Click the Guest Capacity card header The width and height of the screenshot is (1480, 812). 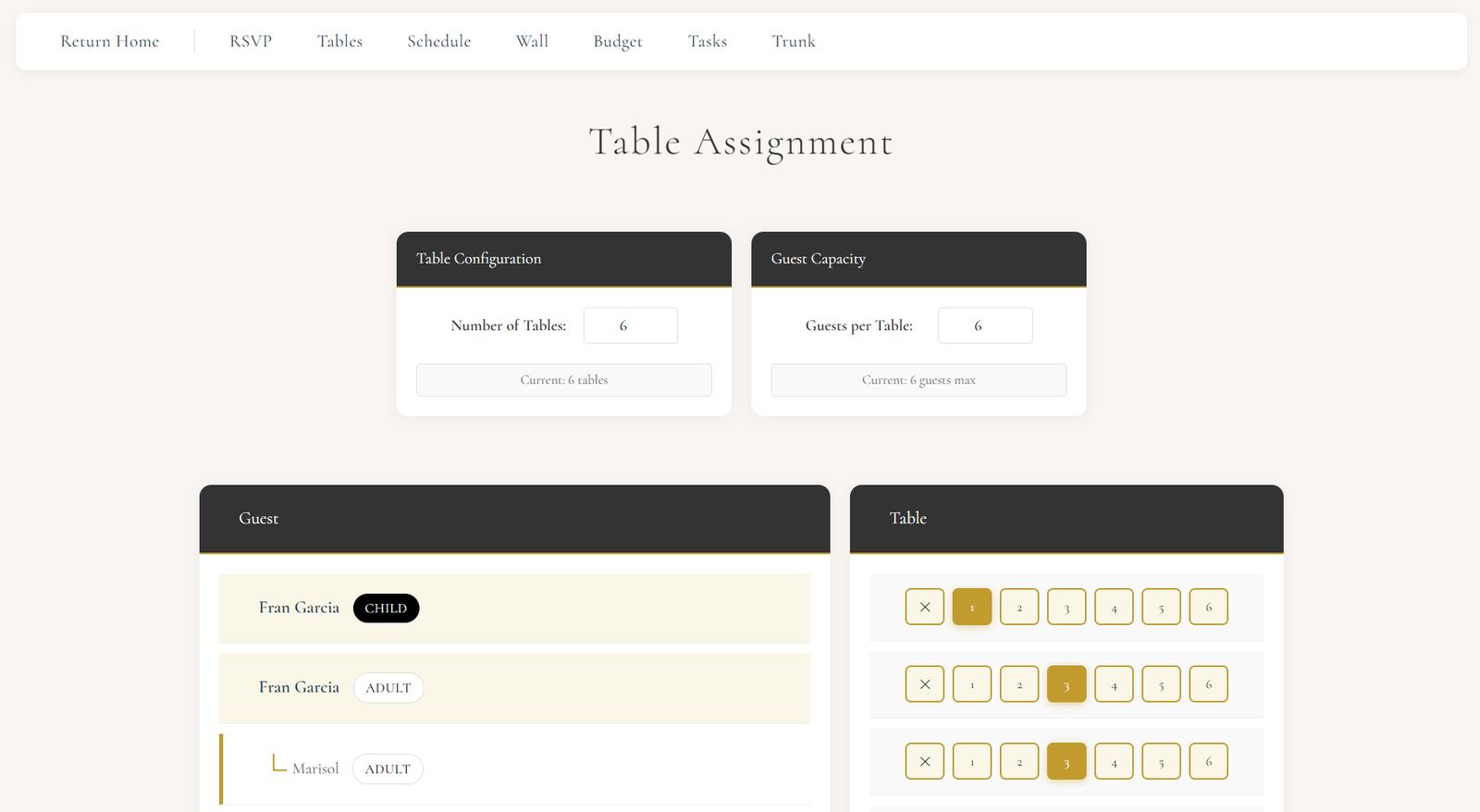(x=919, y=259)
